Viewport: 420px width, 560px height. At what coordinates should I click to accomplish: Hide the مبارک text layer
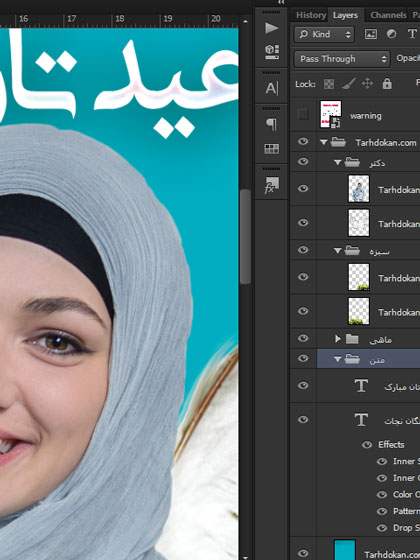point(303,385)
